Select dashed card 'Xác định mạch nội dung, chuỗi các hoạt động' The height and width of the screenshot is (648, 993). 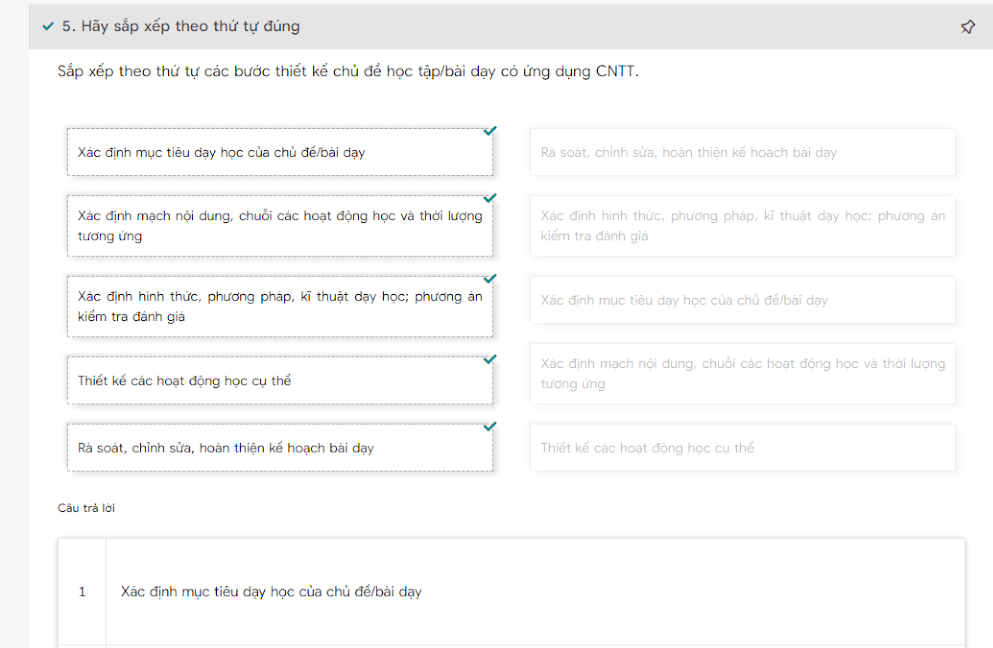[279, 226]
